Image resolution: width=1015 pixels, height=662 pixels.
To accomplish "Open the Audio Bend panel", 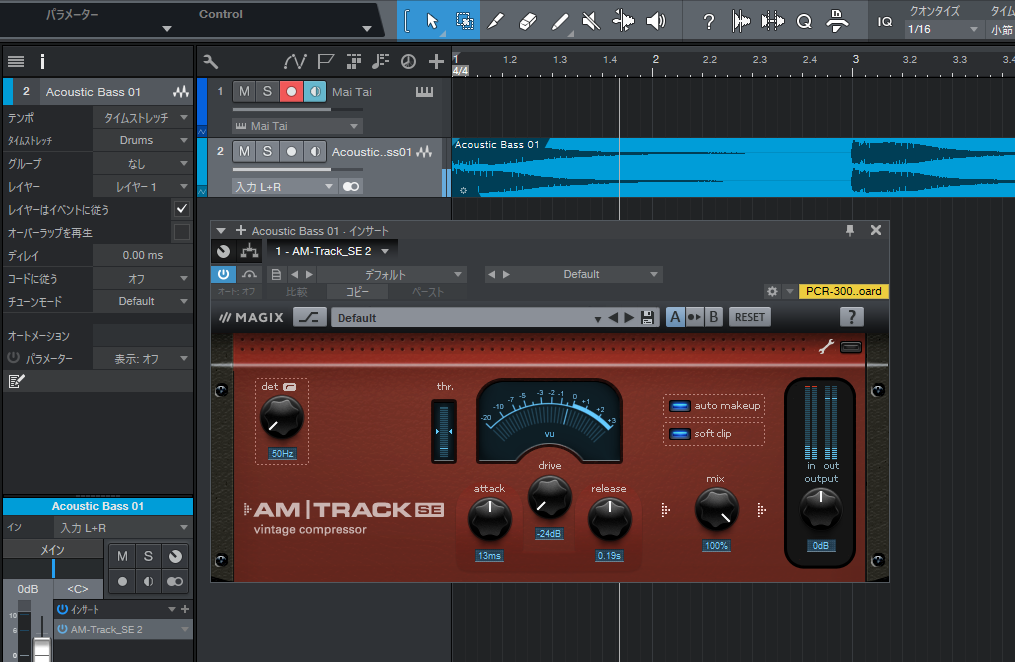I will coord(741,21).
